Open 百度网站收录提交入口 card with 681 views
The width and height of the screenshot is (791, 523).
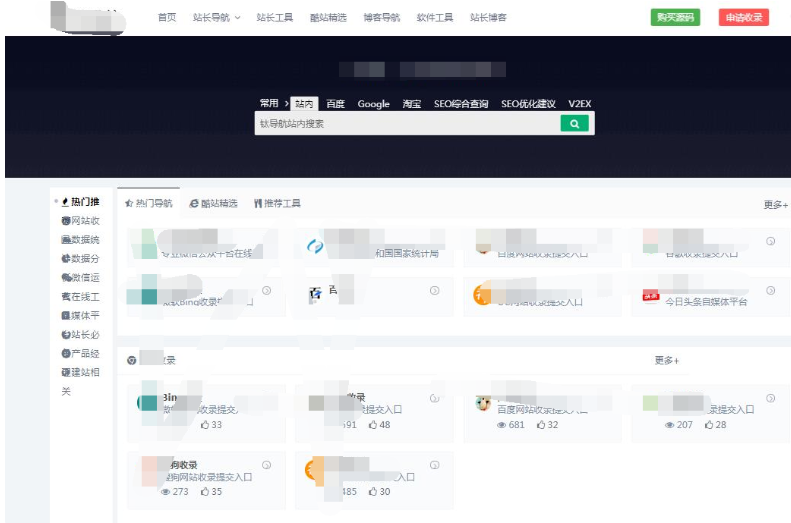(542, 413)
